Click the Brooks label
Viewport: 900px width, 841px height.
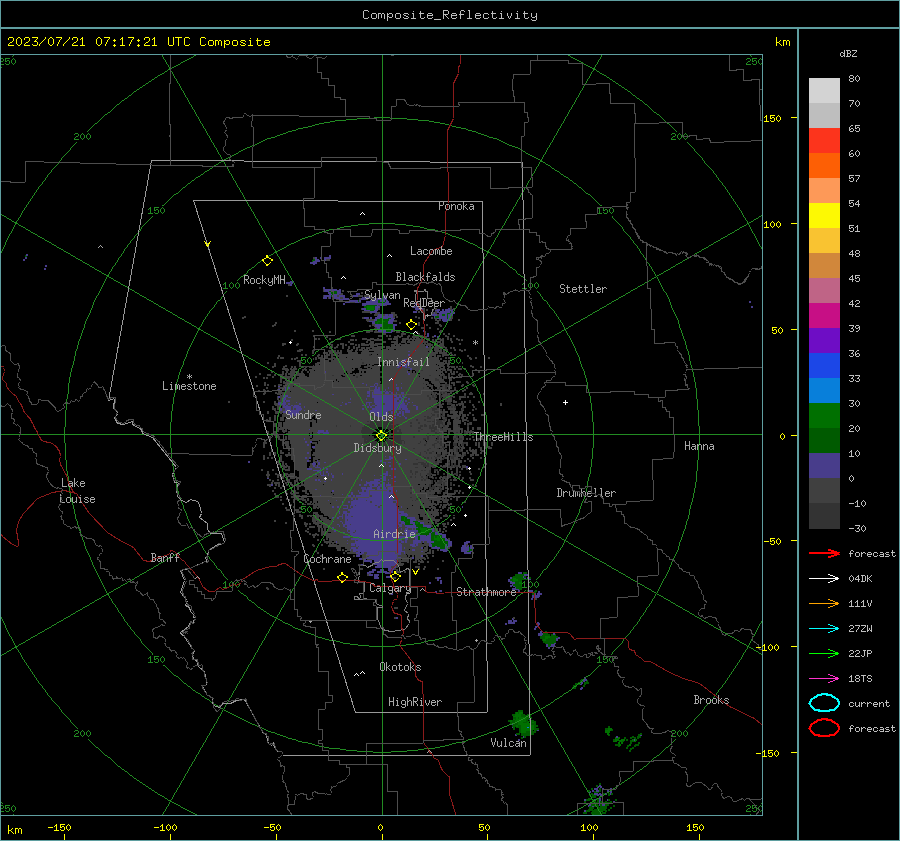(x=711, y=700)
